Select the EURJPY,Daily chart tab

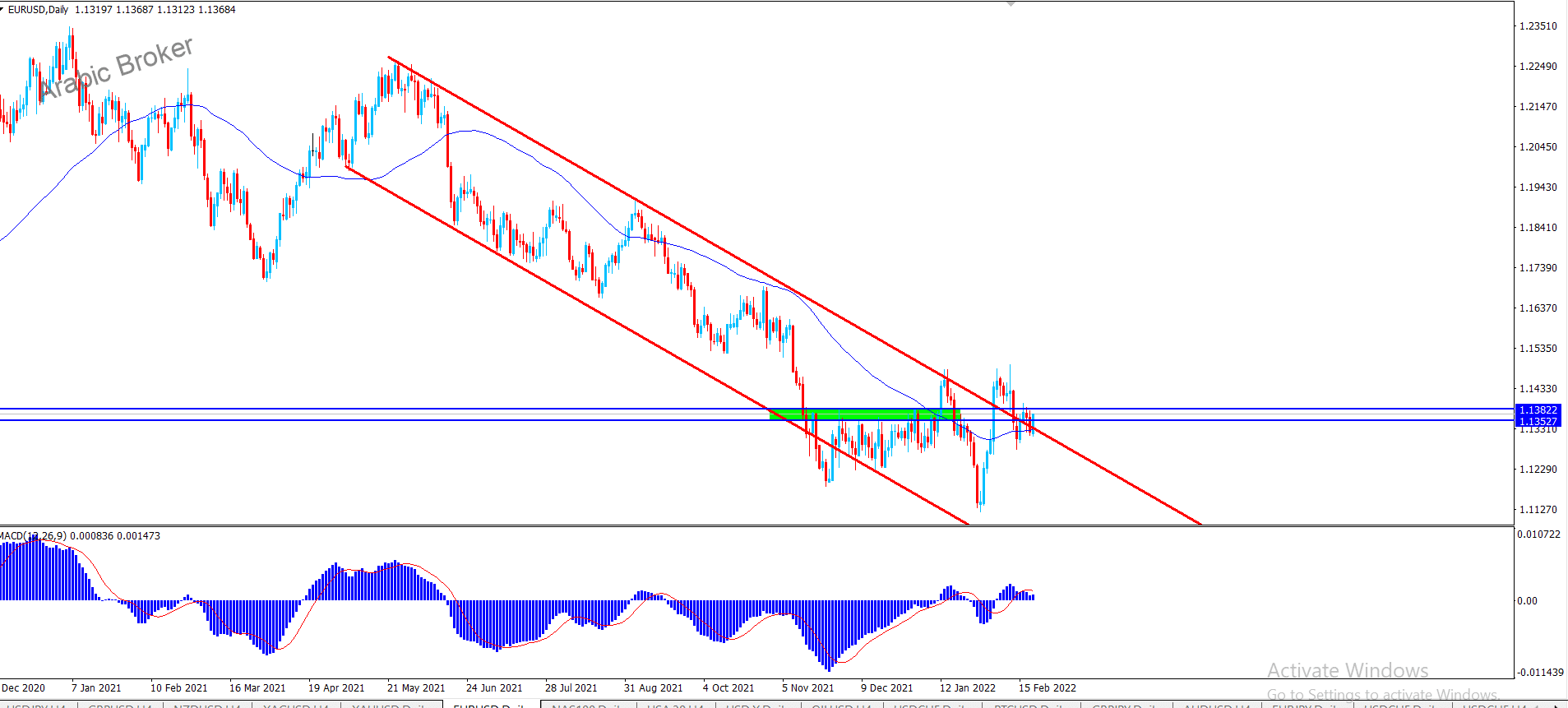pos(1307,706)
